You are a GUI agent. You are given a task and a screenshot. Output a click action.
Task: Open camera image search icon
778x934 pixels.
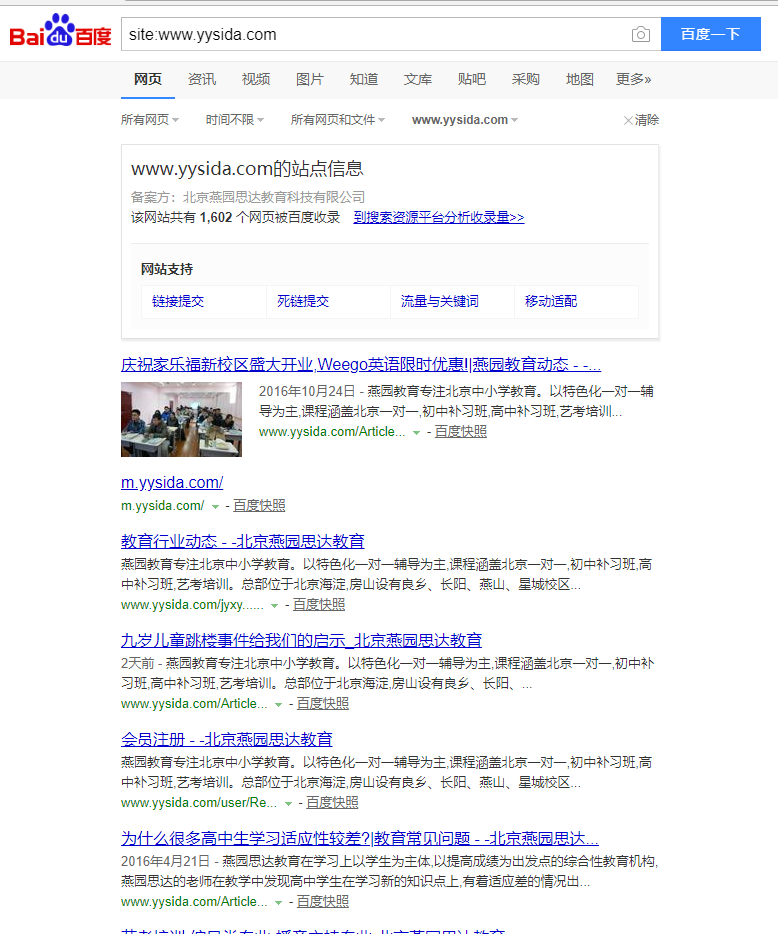click(x=641, y=34)
